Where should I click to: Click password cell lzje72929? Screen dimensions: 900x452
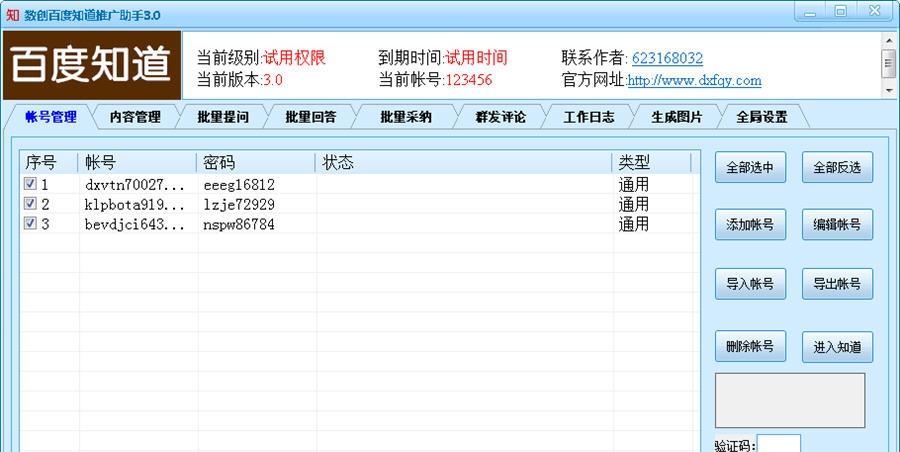pyautogui.click(x=239, y=204)
